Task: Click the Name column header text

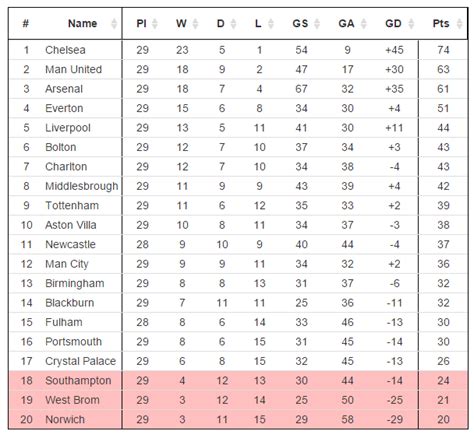Action: coord(82,24)
